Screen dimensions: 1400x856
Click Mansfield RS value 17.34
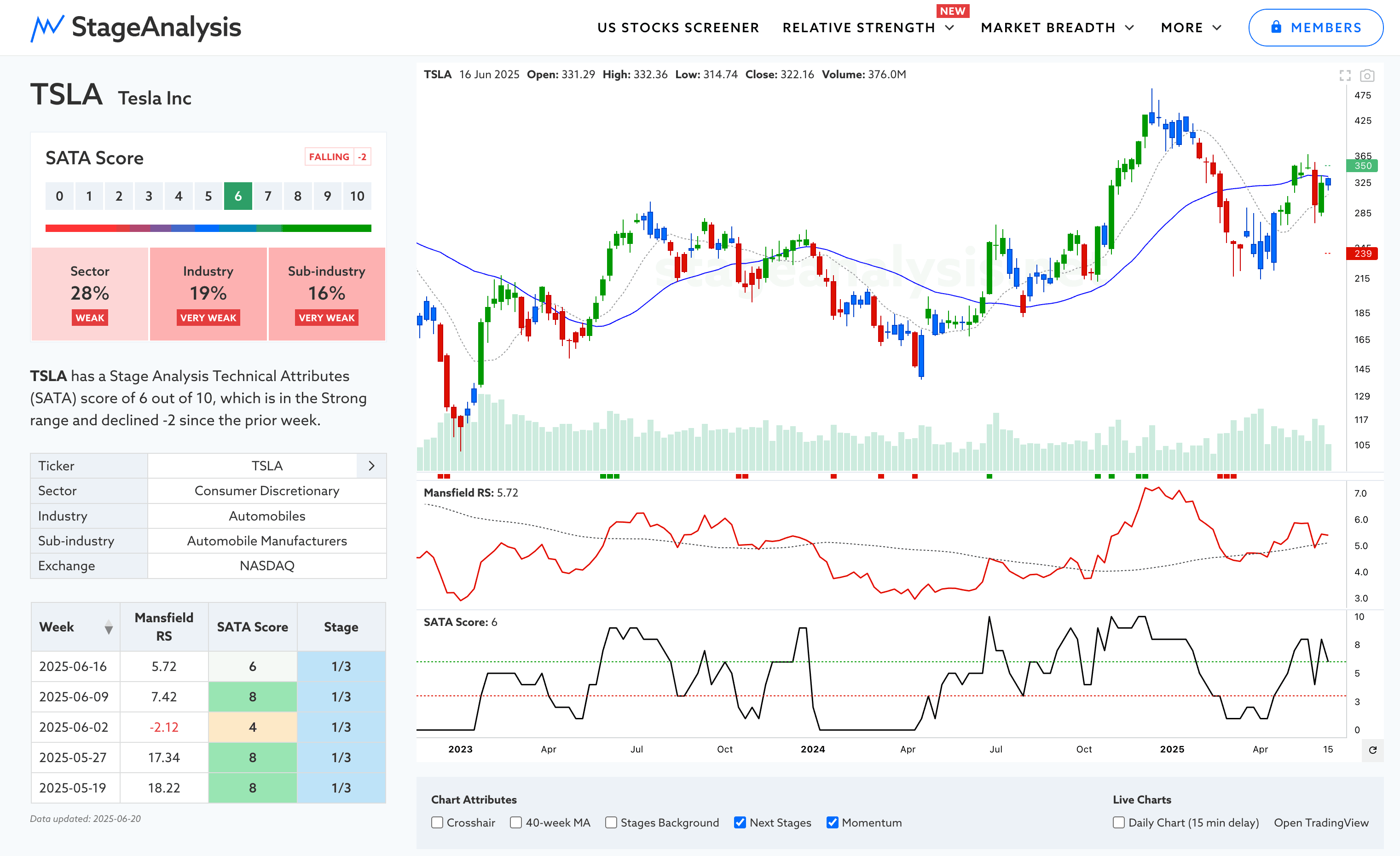click(x=164, y=758)
